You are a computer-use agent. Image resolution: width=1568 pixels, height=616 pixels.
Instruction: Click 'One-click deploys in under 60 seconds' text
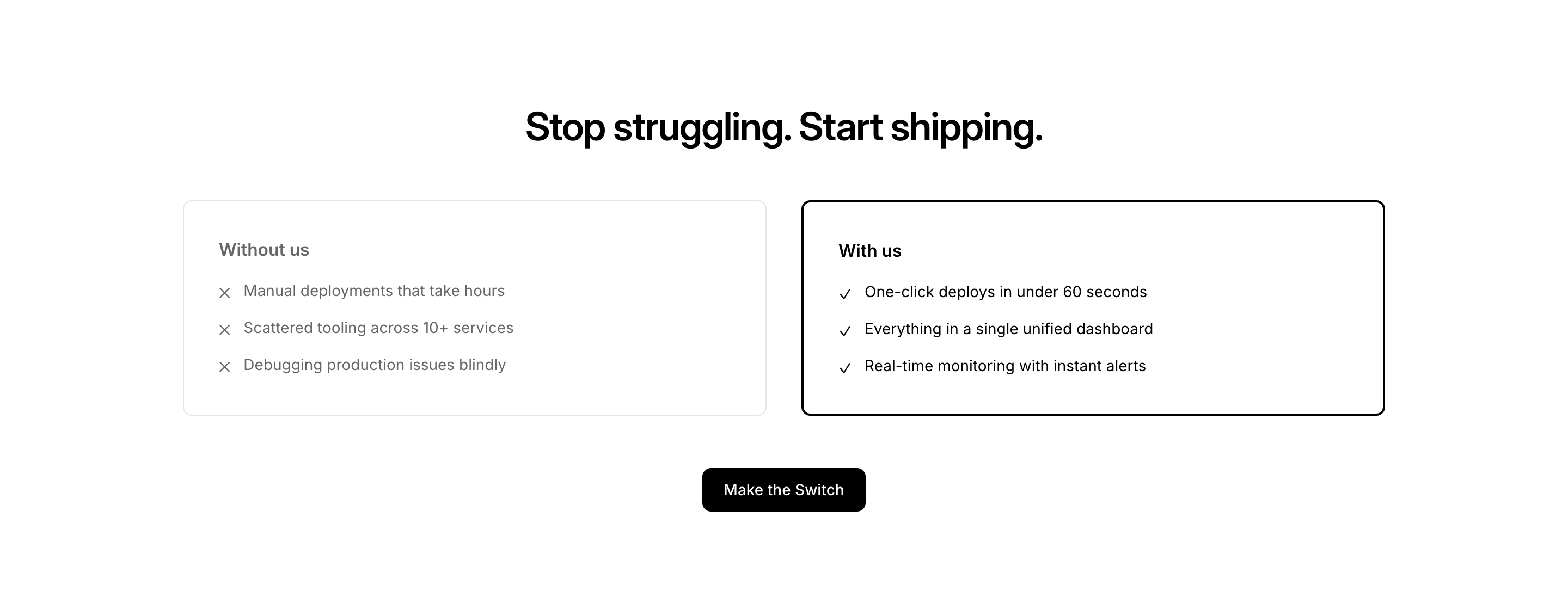click(x=1006, y=293)
